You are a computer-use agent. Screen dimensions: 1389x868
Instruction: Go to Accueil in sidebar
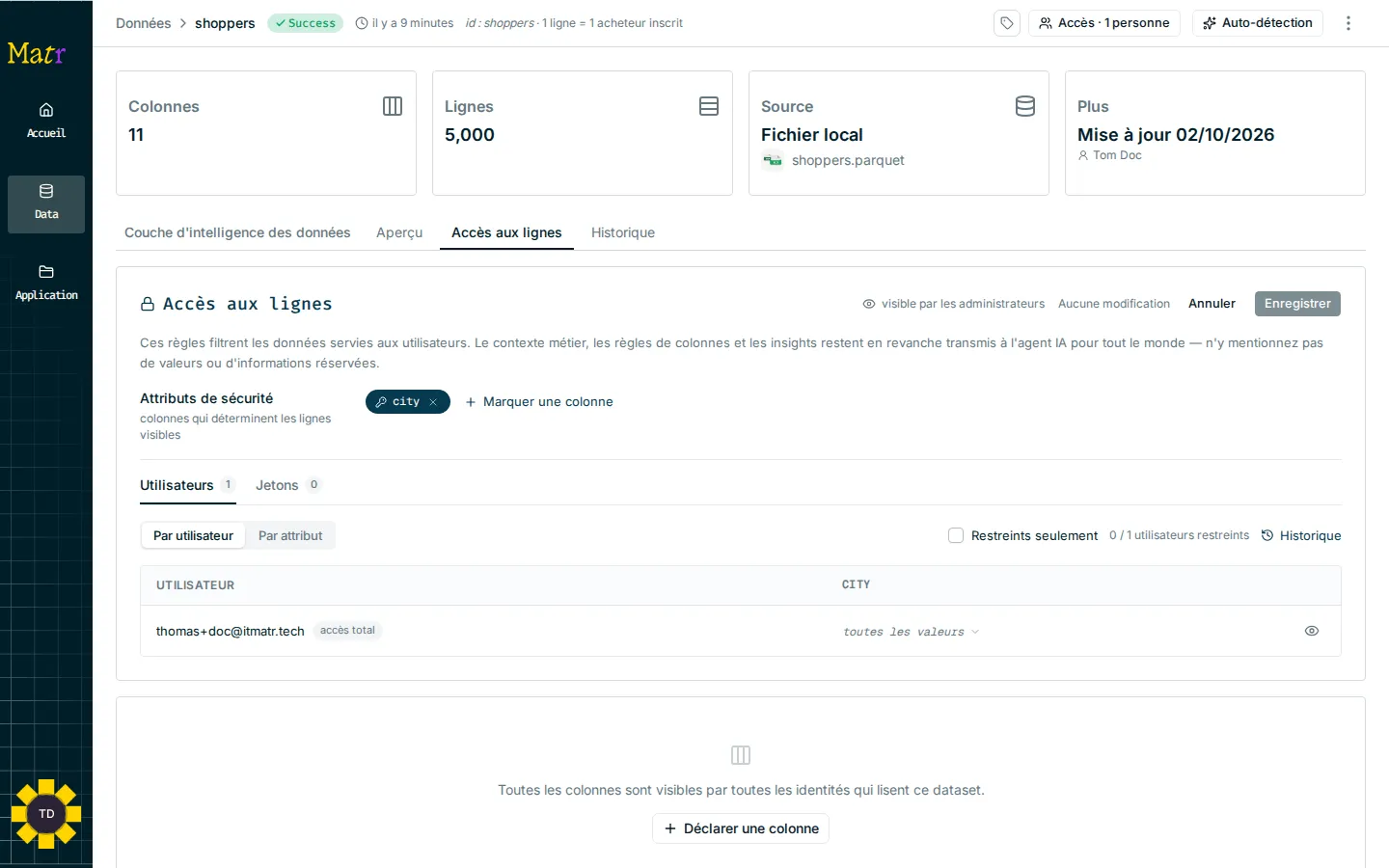46,122
